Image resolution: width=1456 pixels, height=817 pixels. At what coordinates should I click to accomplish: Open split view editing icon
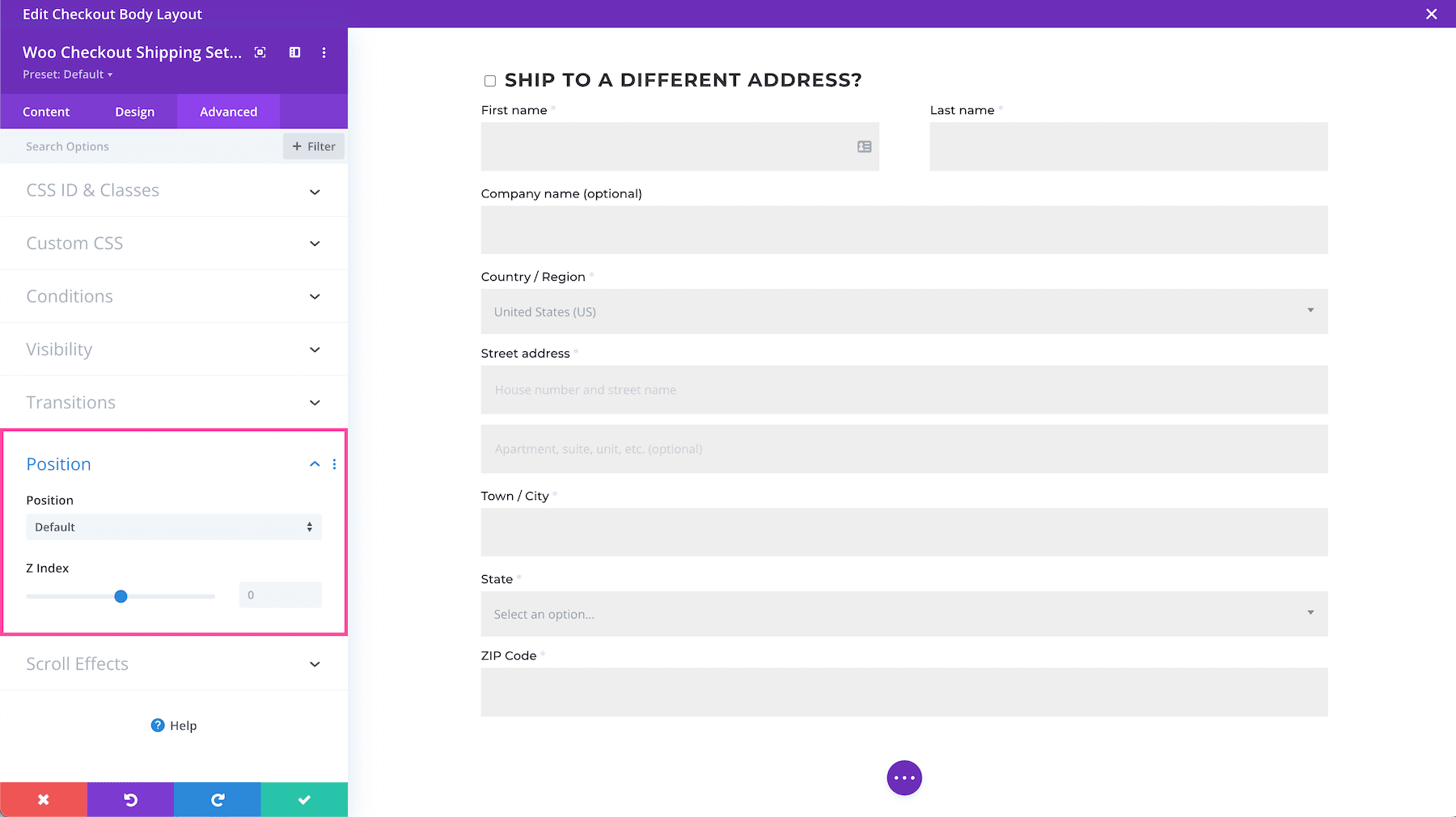pyautogui.click(x=294, y=52)
